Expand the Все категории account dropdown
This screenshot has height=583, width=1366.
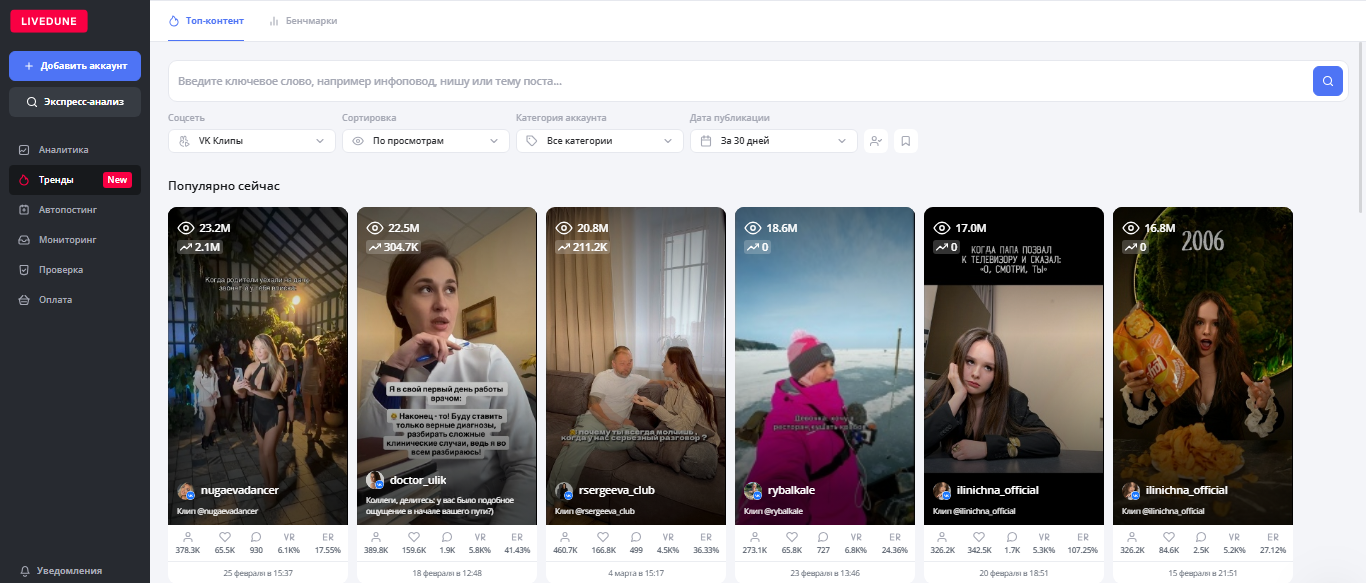click(x=599, y=141)
